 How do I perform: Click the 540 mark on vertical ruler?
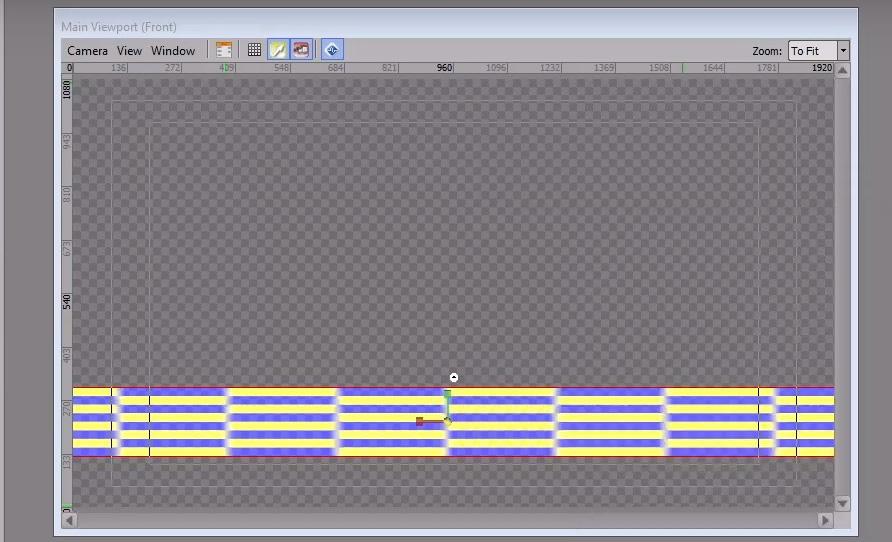pos(67,301)
